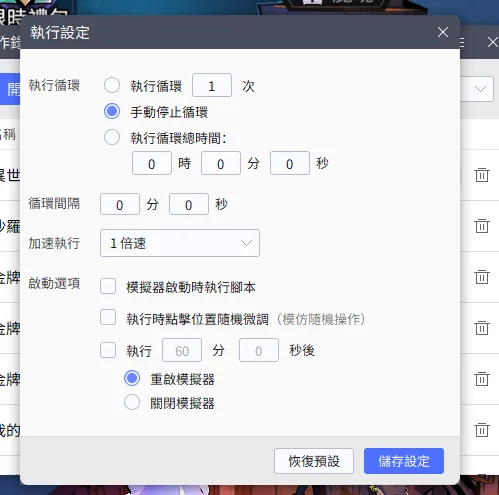
Task: Click the delay seconds field before 秒後
Action: 259,350
